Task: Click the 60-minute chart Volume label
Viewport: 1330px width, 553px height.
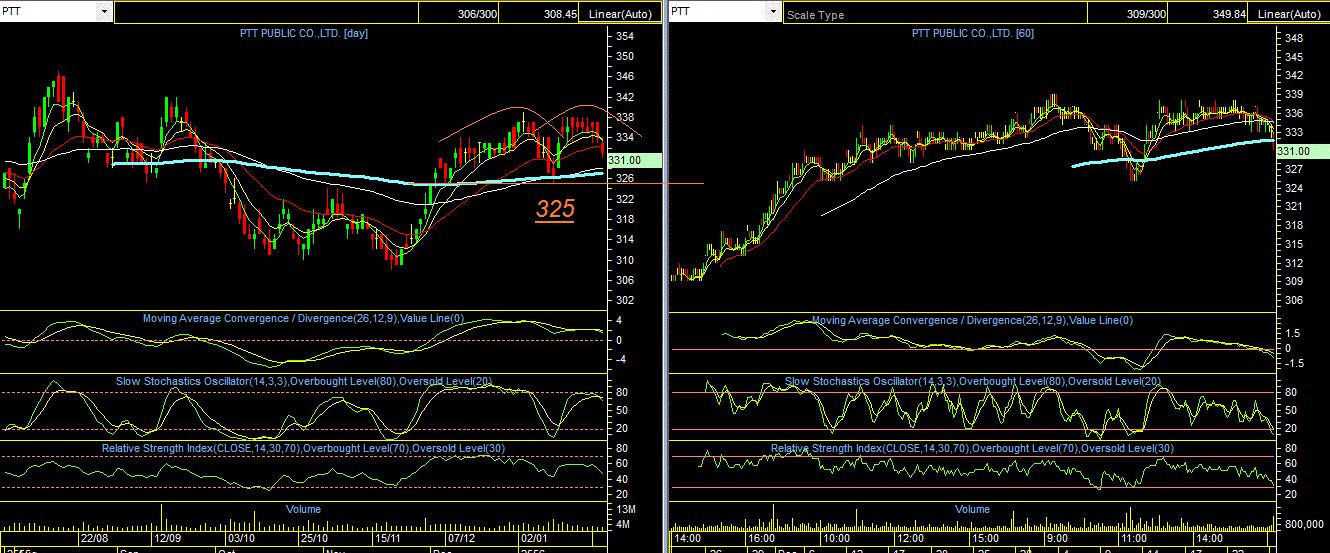Action: (972, 509)
